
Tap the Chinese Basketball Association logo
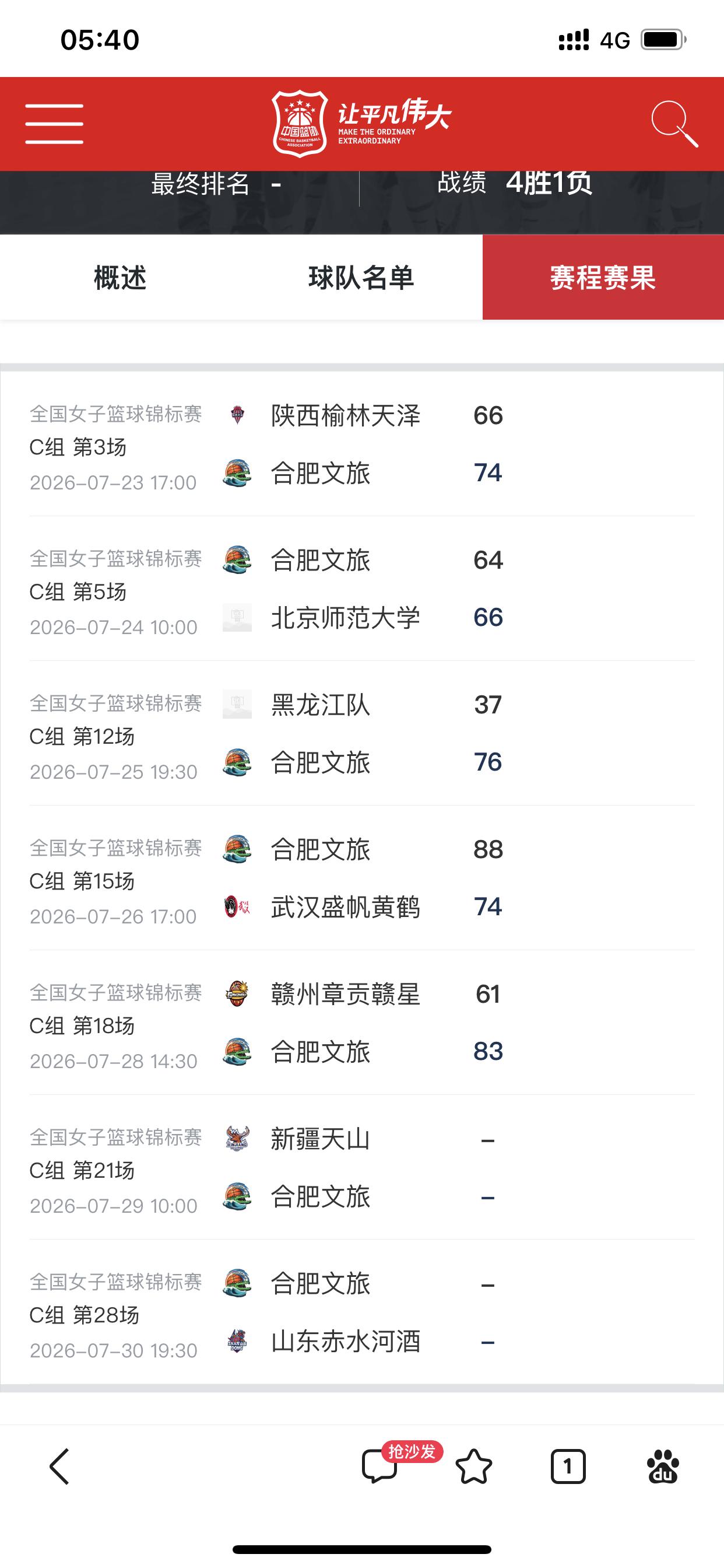[x=300, y=124]
